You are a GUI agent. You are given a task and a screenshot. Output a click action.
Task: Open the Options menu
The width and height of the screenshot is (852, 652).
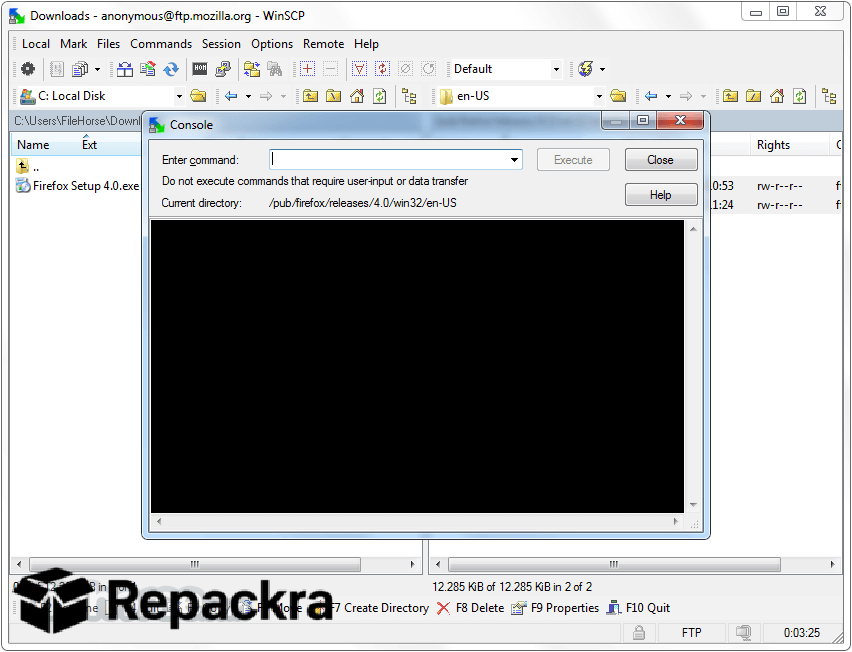click(272, 44)
